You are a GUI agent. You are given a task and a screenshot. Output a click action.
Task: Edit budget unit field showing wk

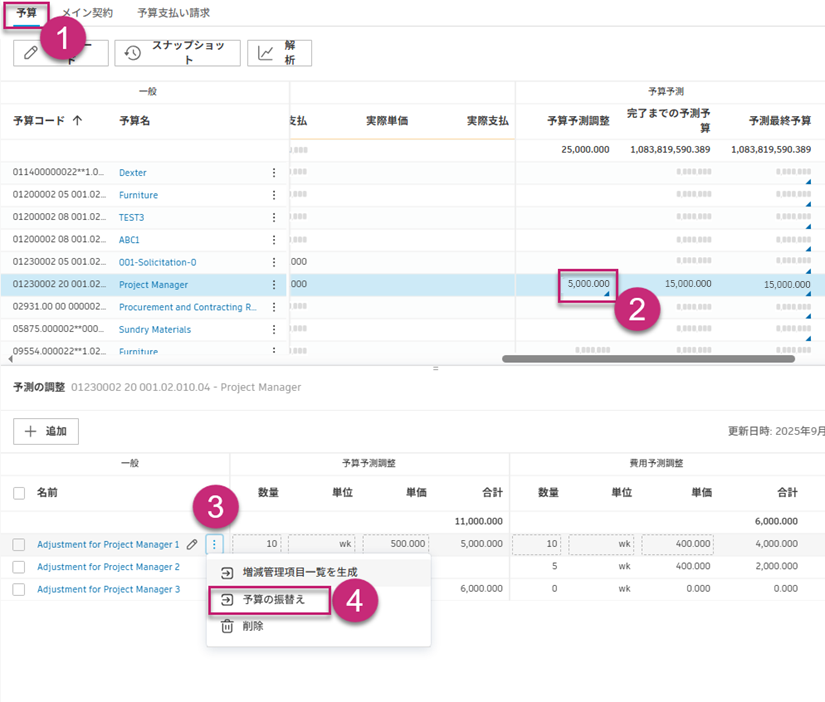tap(321, 544)
